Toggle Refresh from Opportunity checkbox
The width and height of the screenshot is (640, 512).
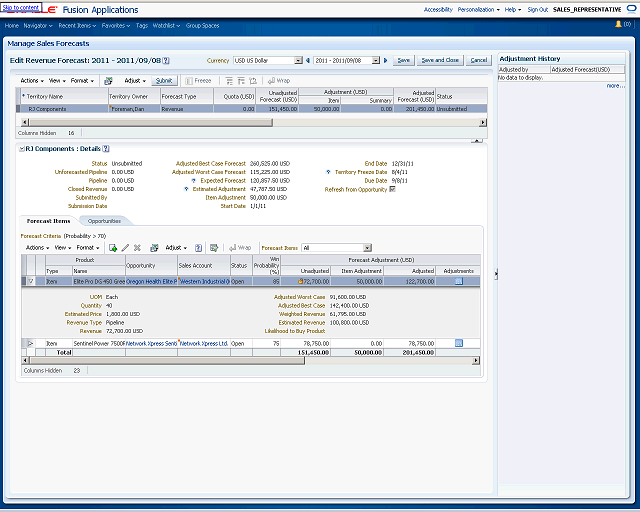click(x=392, y=189)
